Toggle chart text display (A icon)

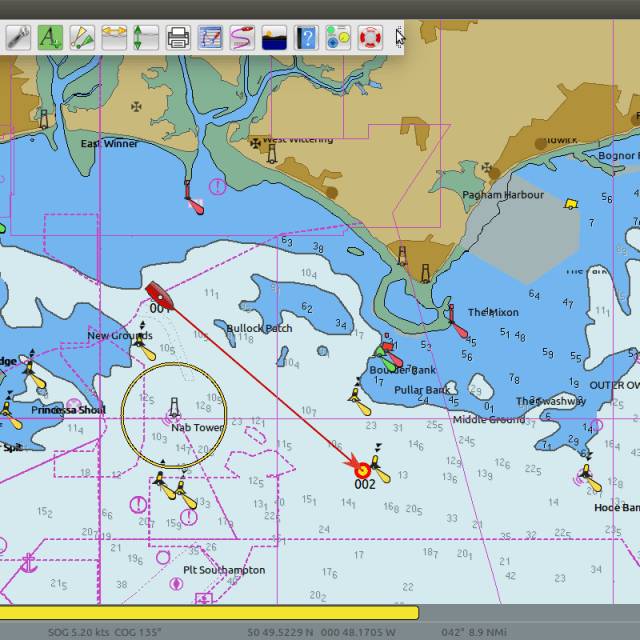[x=49, y=38]
